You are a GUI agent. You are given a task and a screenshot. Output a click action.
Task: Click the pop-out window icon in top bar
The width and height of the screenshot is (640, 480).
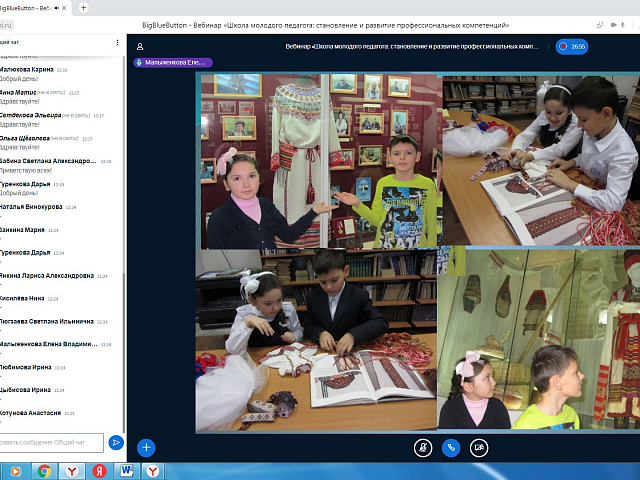tap(600, 25)
